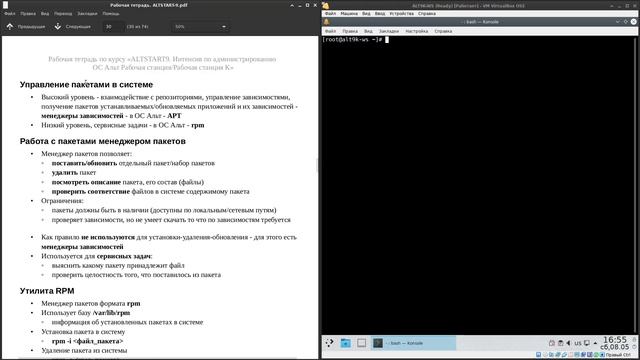Go to previous page in PDF viewer

[x=26, y=27]
